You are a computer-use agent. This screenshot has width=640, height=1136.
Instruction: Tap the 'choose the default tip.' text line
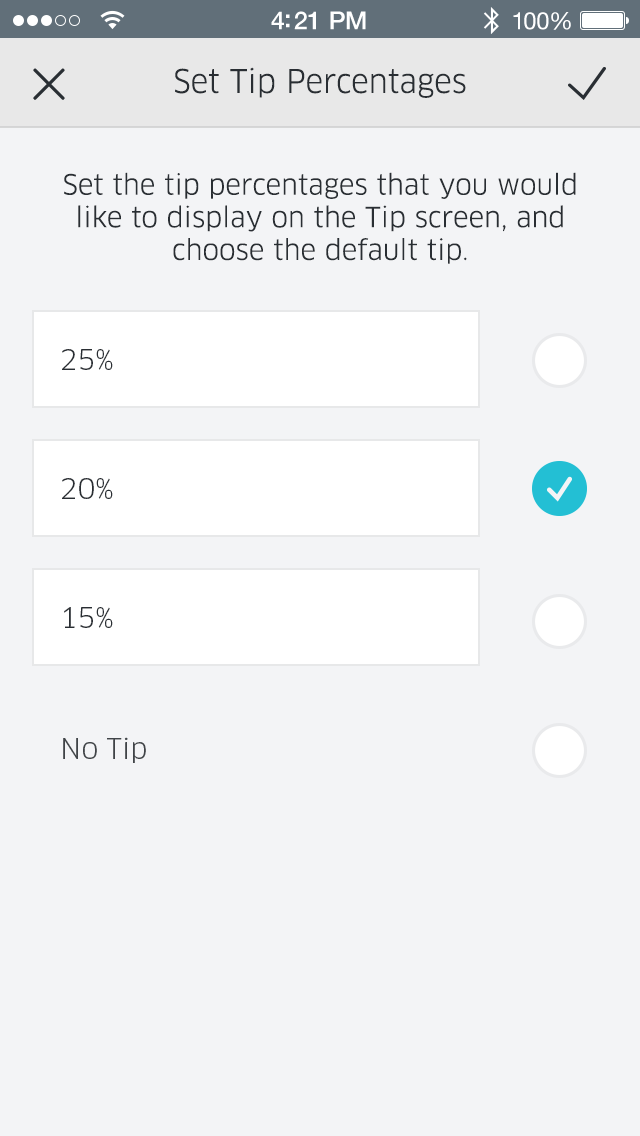click(x=320, y=250)
